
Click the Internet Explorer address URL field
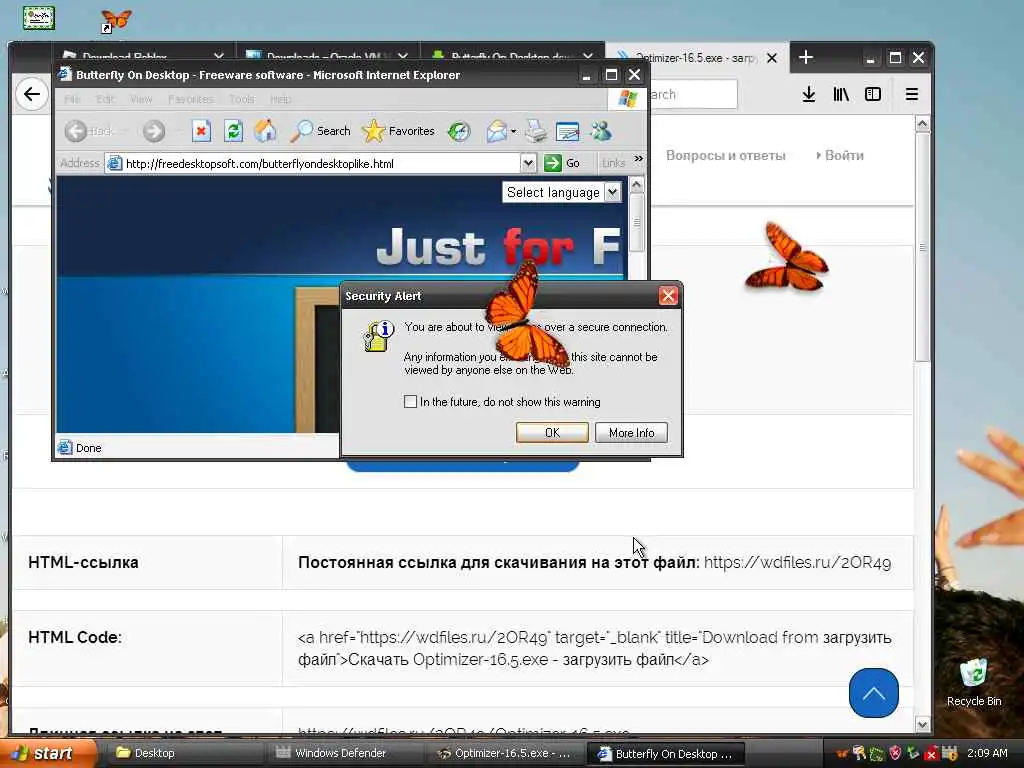coord(322,163)
